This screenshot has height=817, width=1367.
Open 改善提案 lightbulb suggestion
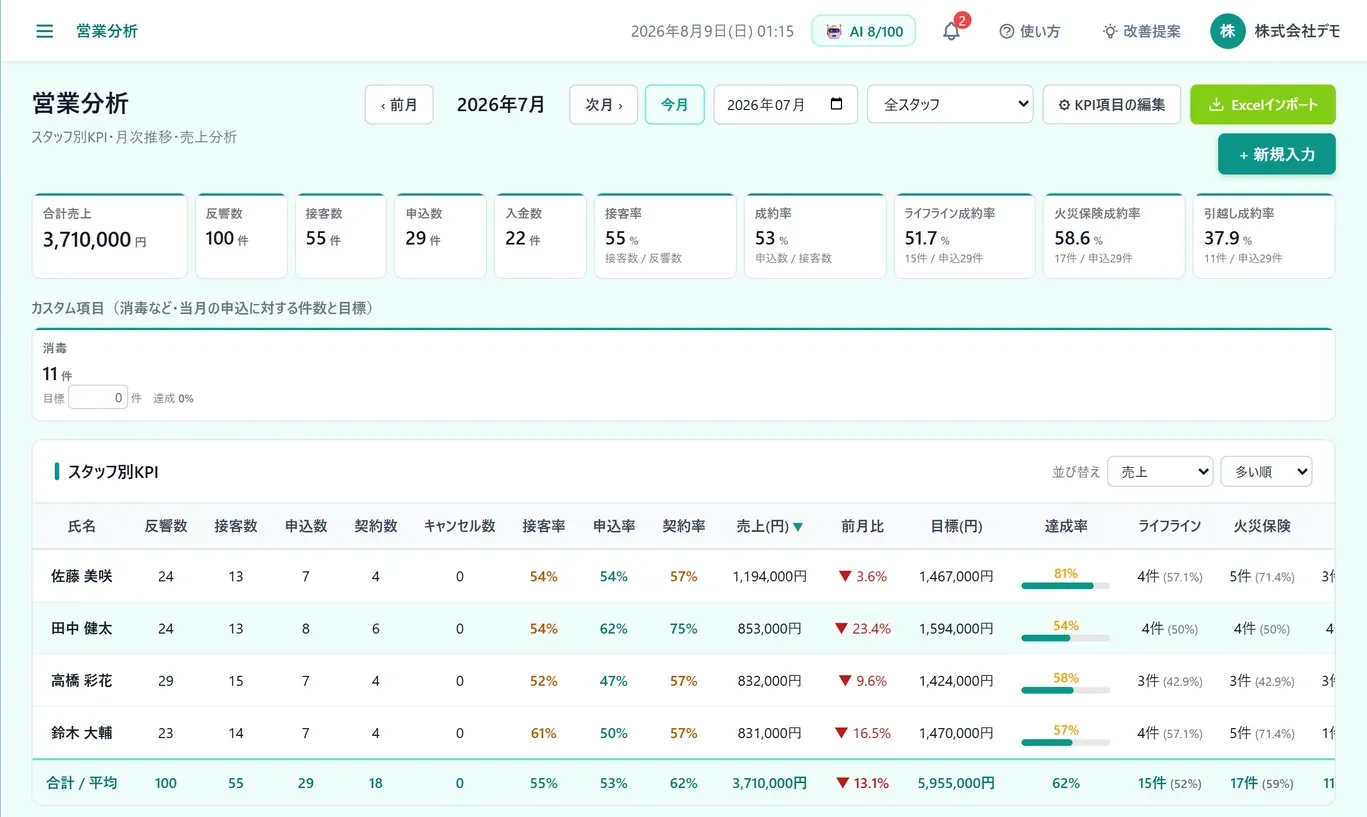(1142, 31)
